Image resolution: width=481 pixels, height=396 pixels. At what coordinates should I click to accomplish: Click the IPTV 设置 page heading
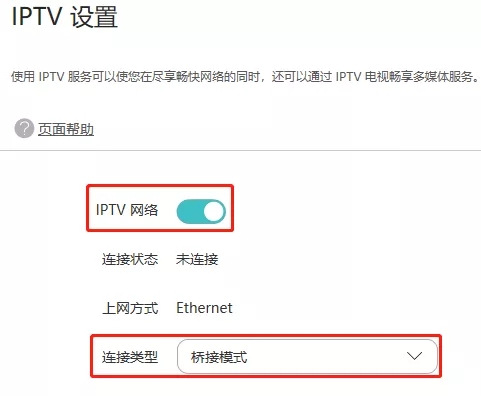(65, 17)
